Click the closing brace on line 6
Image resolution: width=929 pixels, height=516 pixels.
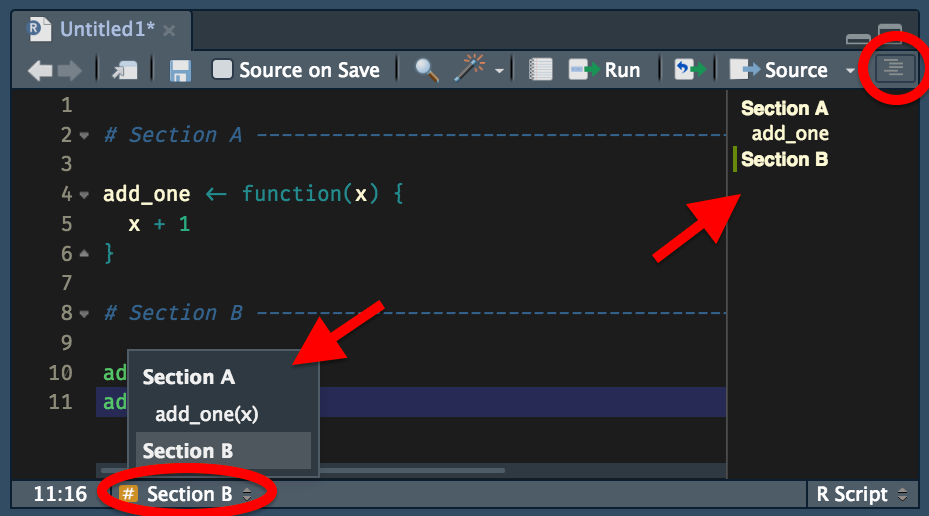coord(109,254)
